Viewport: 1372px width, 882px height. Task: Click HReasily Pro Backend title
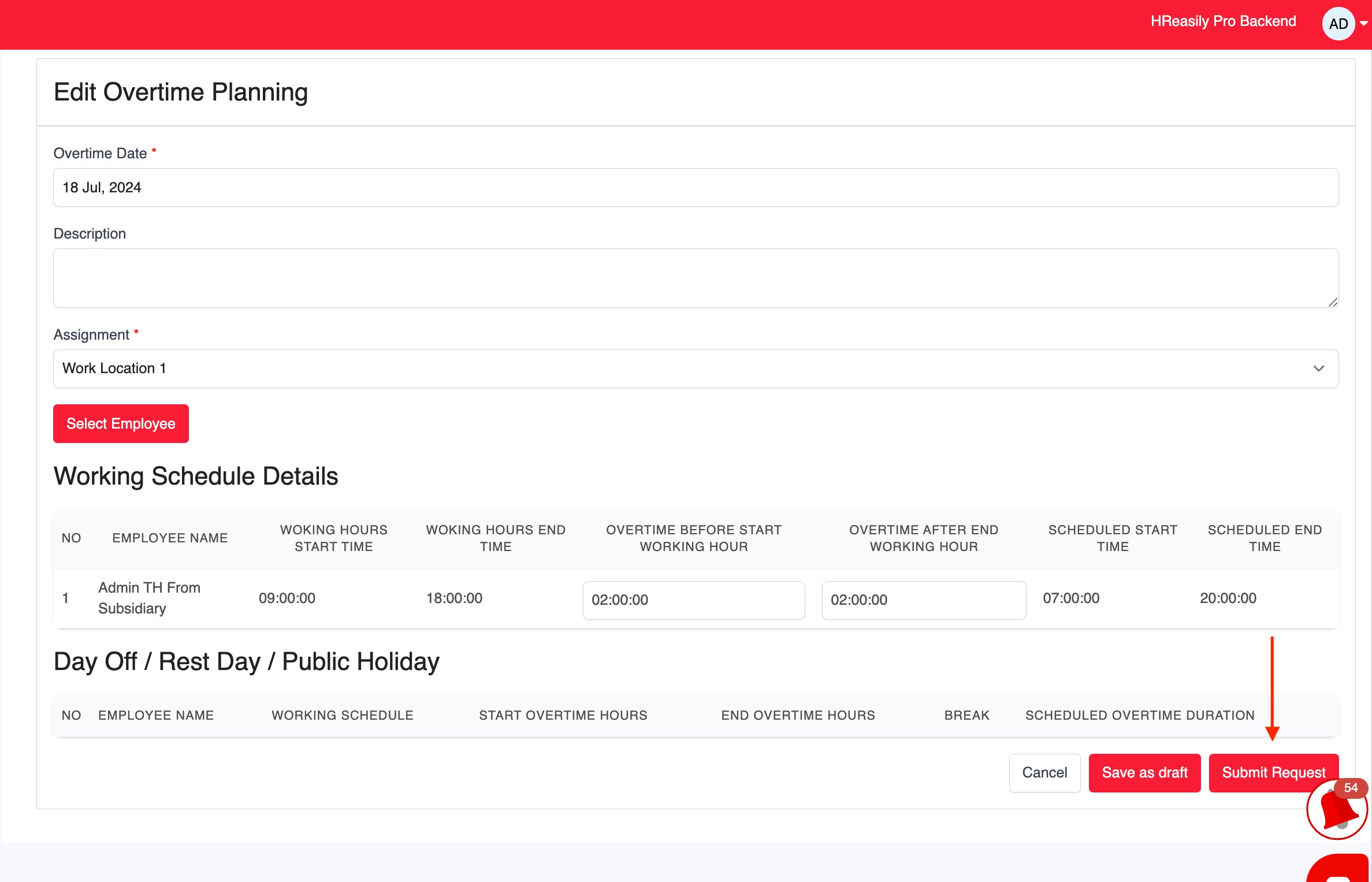[x=1223, y=21]
